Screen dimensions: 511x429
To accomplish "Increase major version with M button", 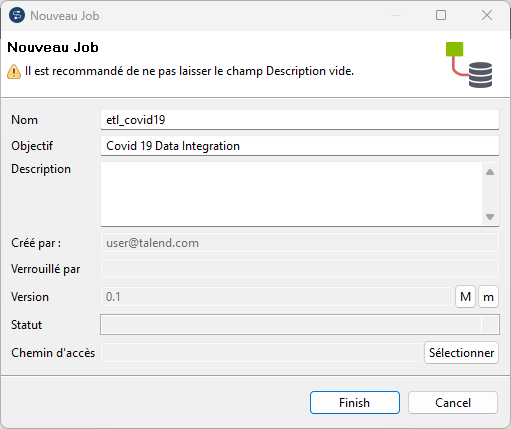I will [x=465, y=296].
